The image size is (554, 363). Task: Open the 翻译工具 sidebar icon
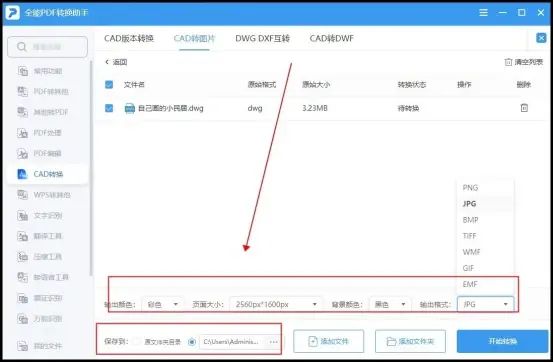[23, 236]
